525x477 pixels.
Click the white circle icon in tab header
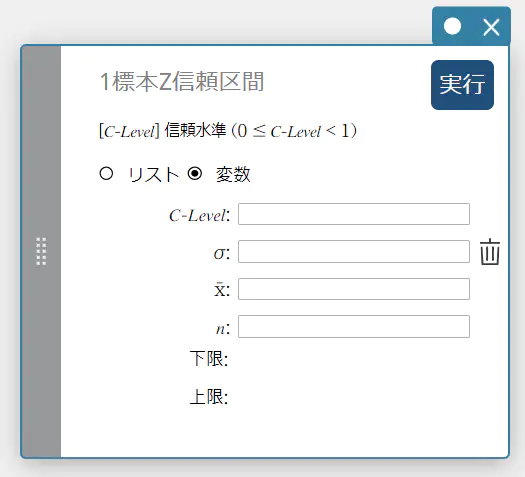pyautogui.click(x=452, y=26)
